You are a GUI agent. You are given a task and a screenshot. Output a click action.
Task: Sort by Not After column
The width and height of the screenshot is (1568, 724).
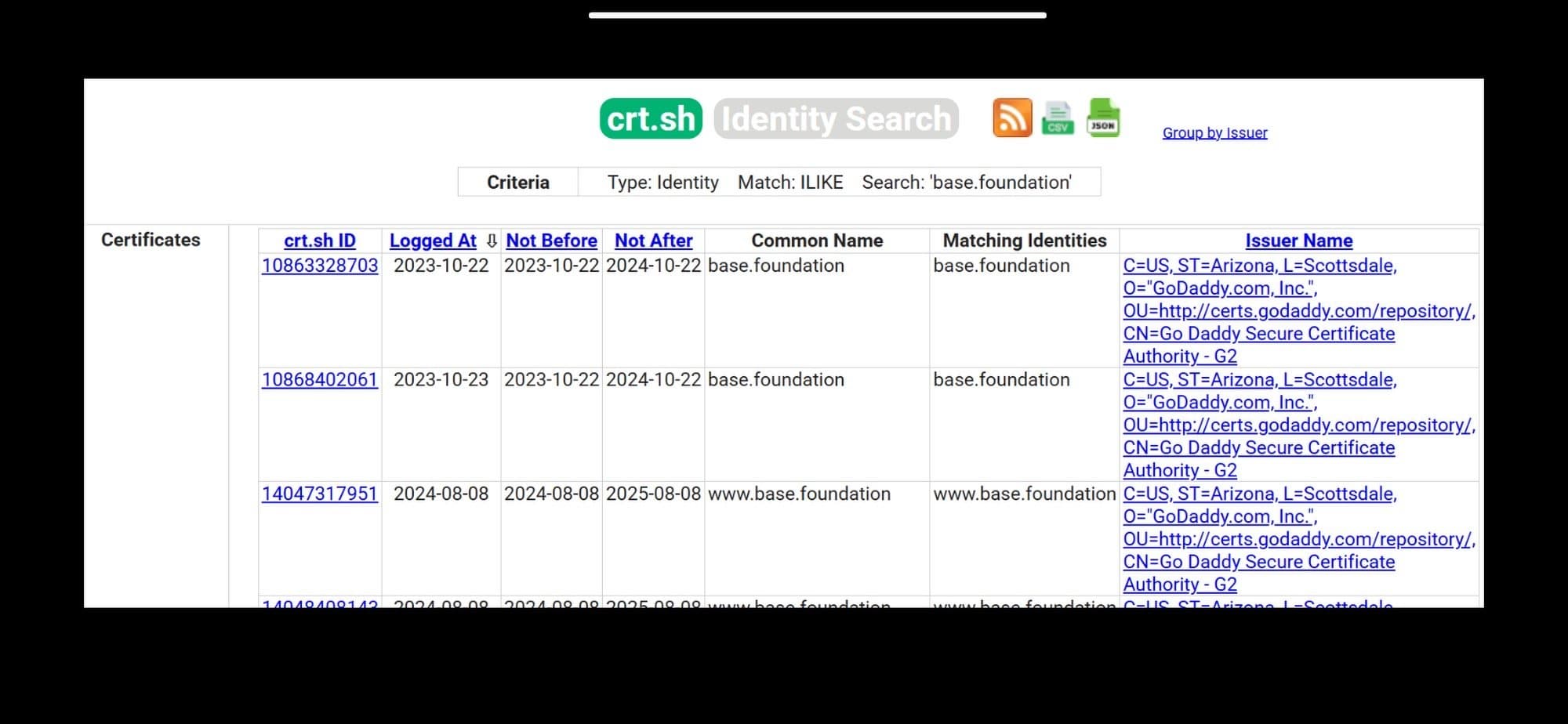pos(653,241)
